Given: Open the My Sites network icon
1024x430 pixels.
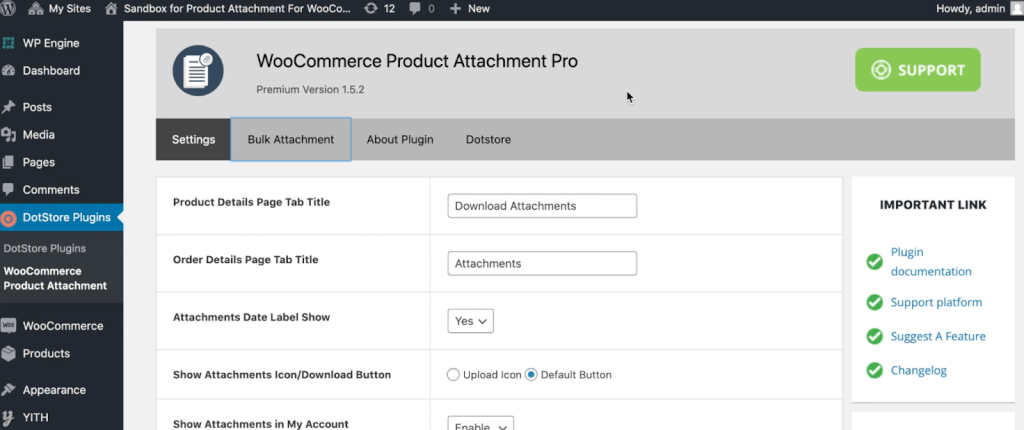Looking at the screenshot, I should point(36,8).
